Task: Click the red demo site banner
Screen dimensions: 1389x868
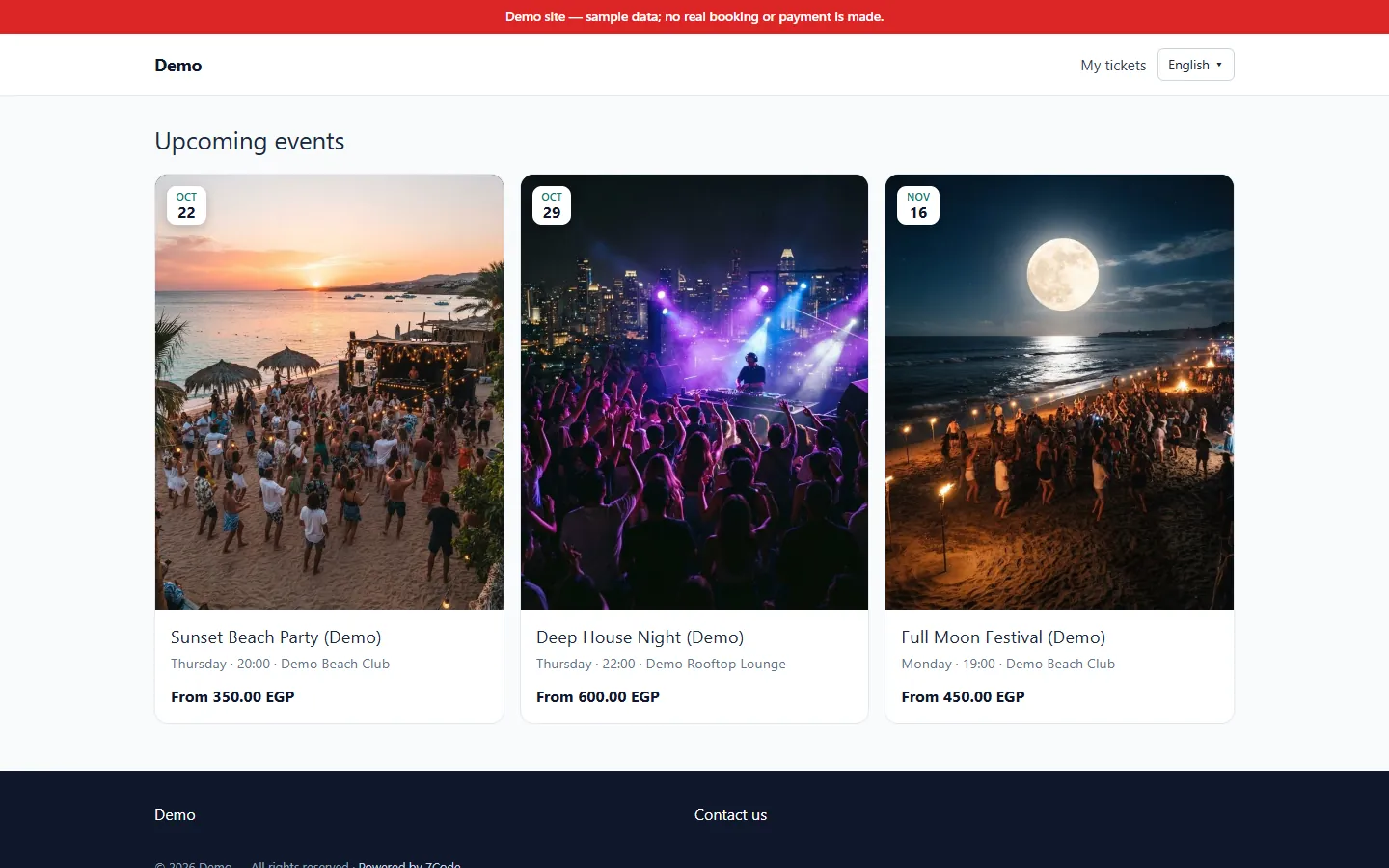Action: point(694,16)
